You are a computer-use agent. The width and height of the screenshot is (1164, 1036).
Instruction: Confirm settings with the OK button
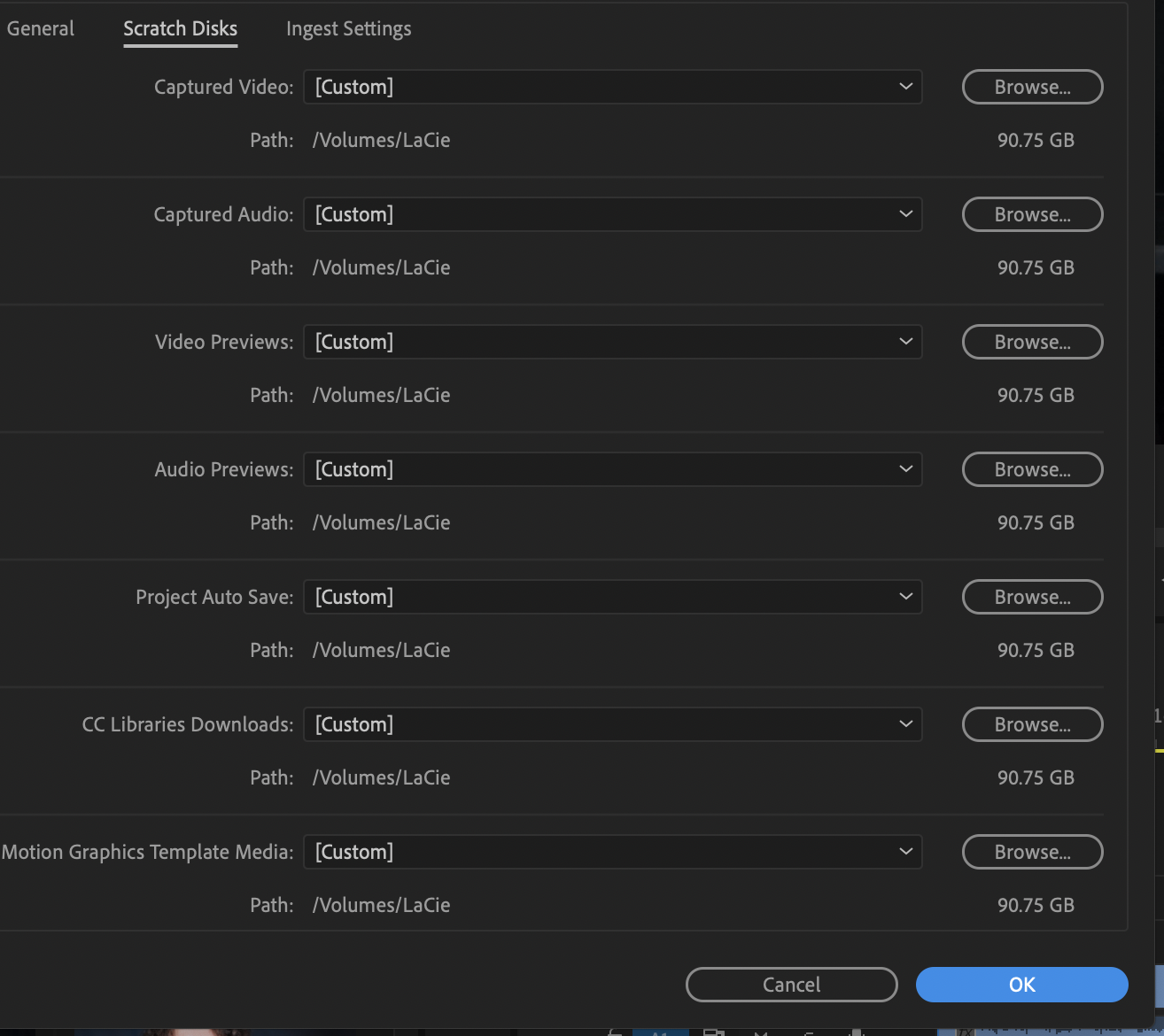coord(1021,985)
